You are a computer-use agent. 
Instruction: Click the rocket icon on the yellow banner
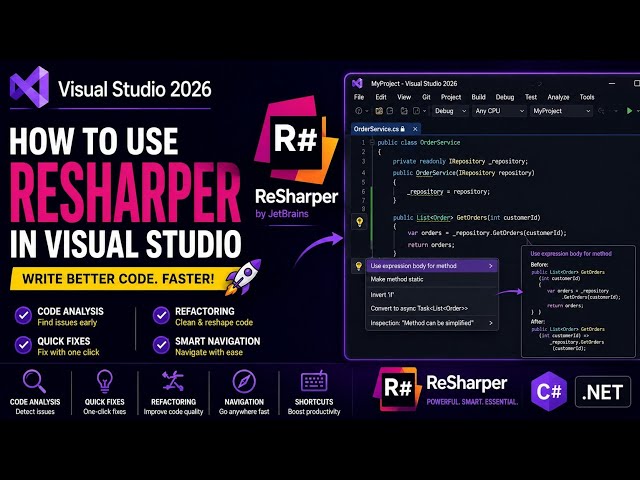243,277
